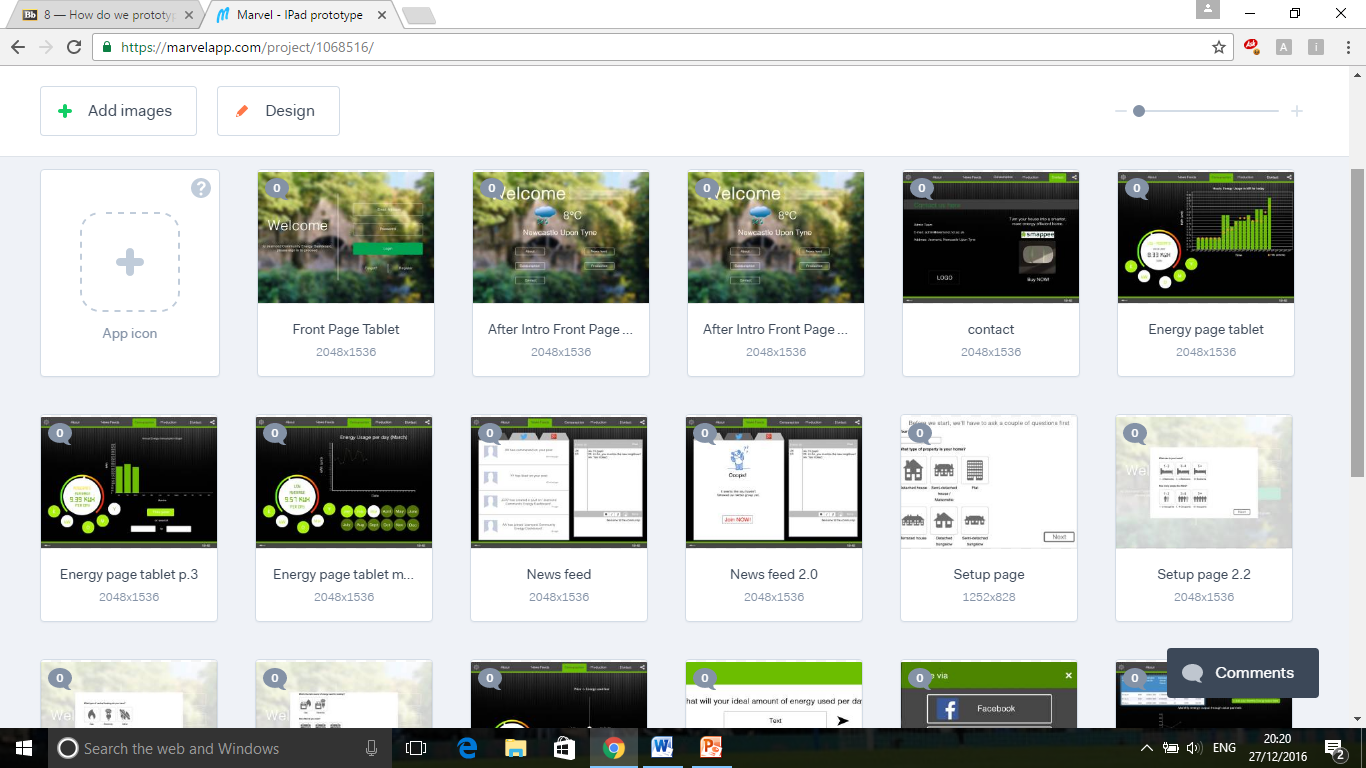
Task: Open the Windows Start menu
Action: [22, 748]
